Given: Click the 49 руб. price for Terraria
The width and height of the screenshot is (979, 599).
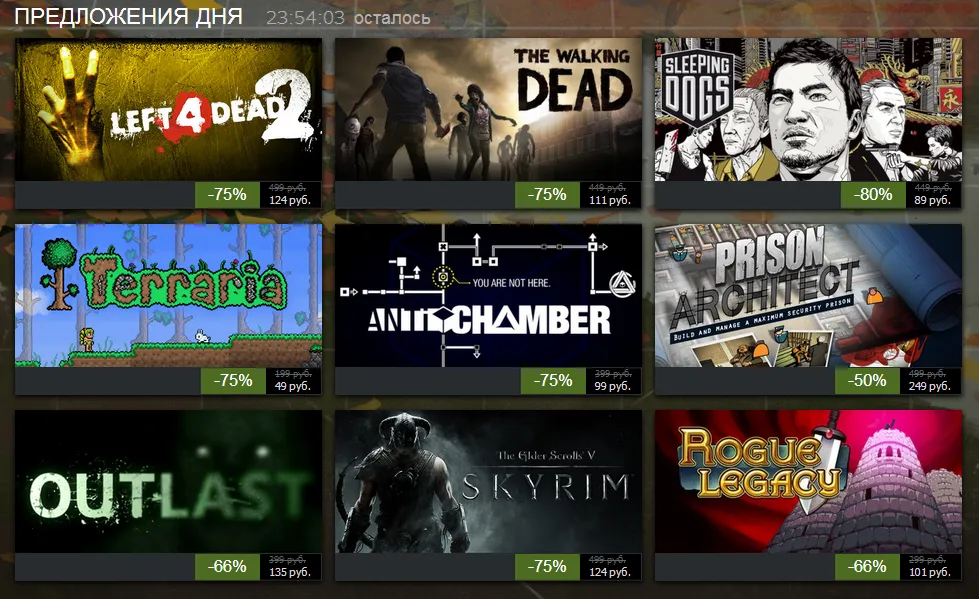Looking at the screenshot, I should [x=292, y=387].
